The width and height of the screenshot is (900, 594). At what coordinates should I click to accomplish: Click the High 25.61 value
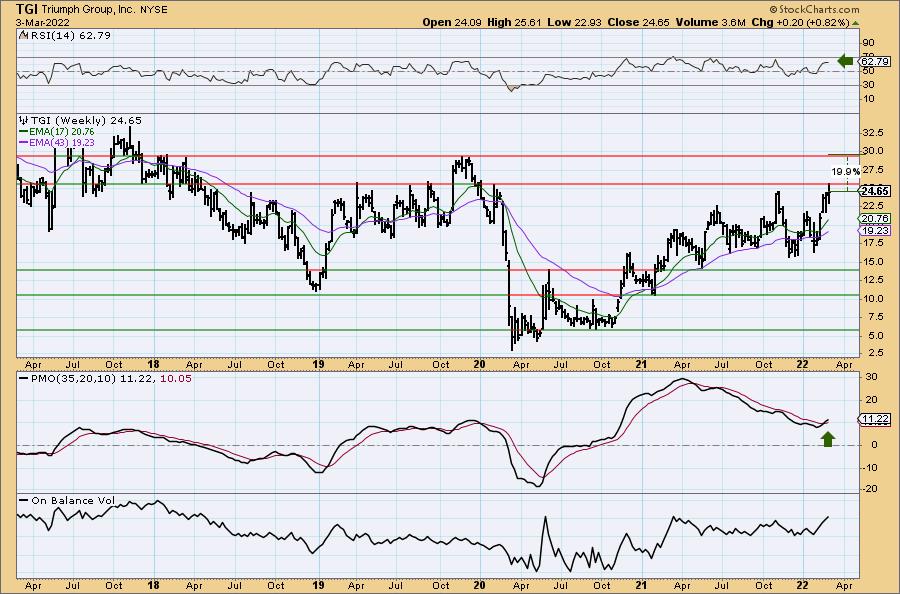[x=514, y=22]
